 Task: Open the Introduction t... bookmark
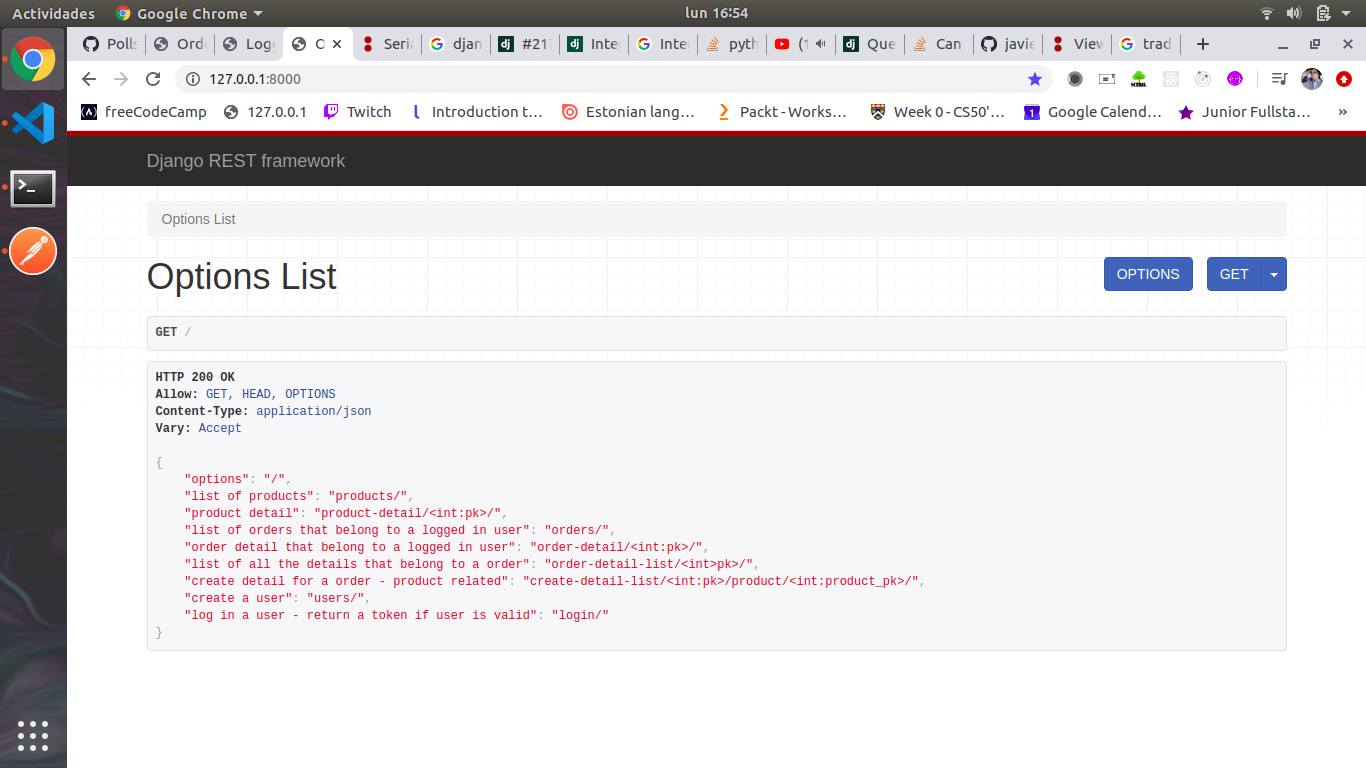476,112
